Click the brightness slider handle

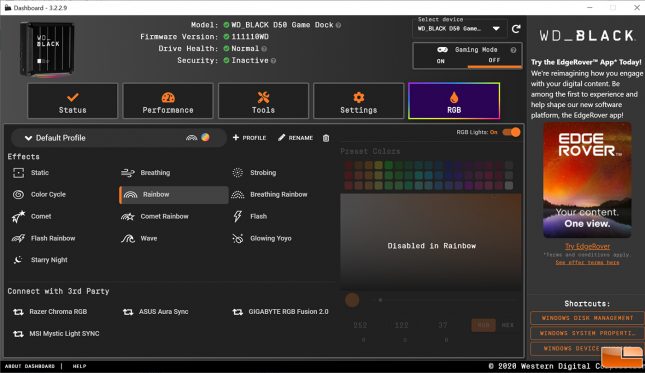tap(380, 300)
